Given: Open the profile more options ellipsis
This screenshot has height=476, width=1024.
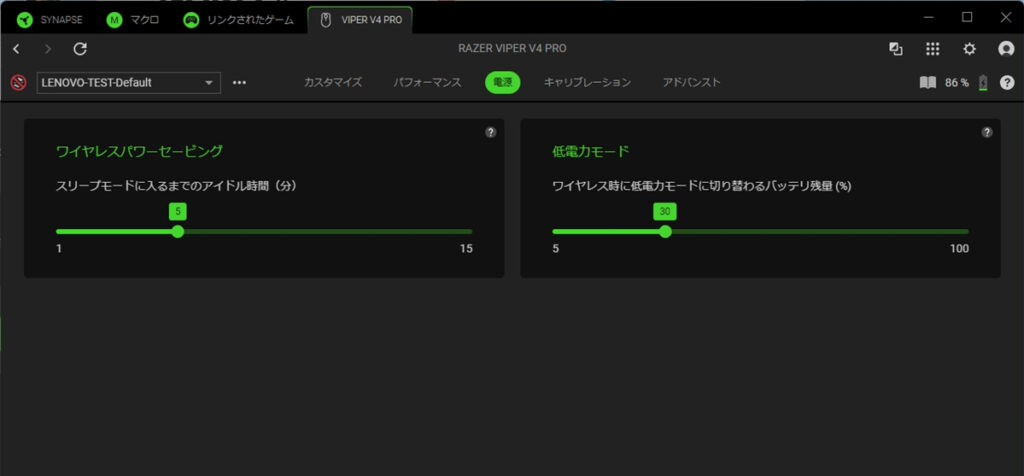Looking at the screenshot, I should pos(239,83).
